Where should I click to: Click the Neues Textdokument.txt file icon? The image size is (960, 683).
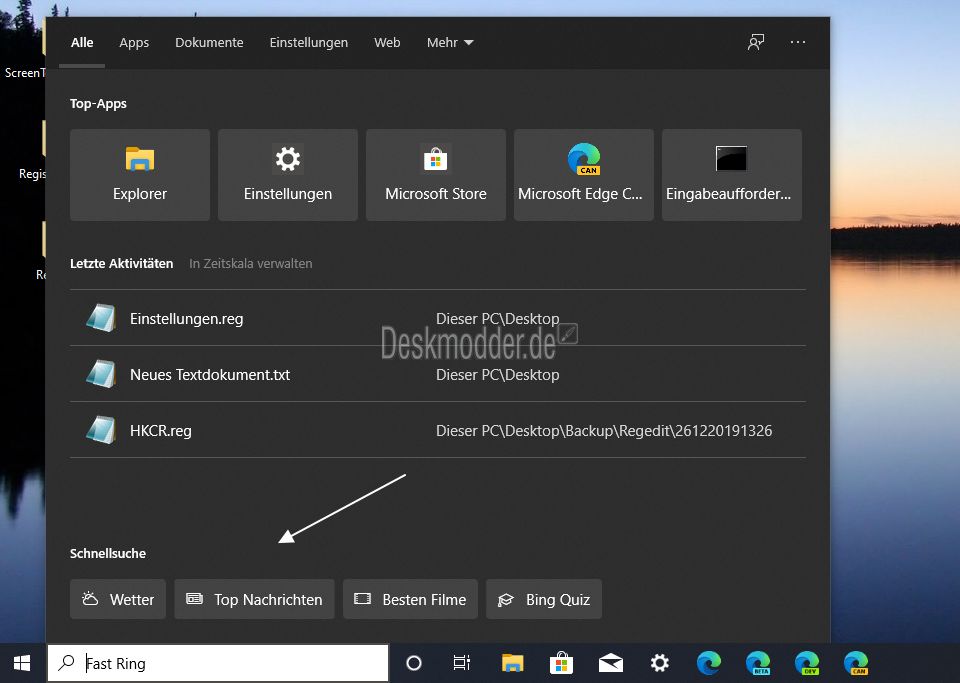[101, 374]
